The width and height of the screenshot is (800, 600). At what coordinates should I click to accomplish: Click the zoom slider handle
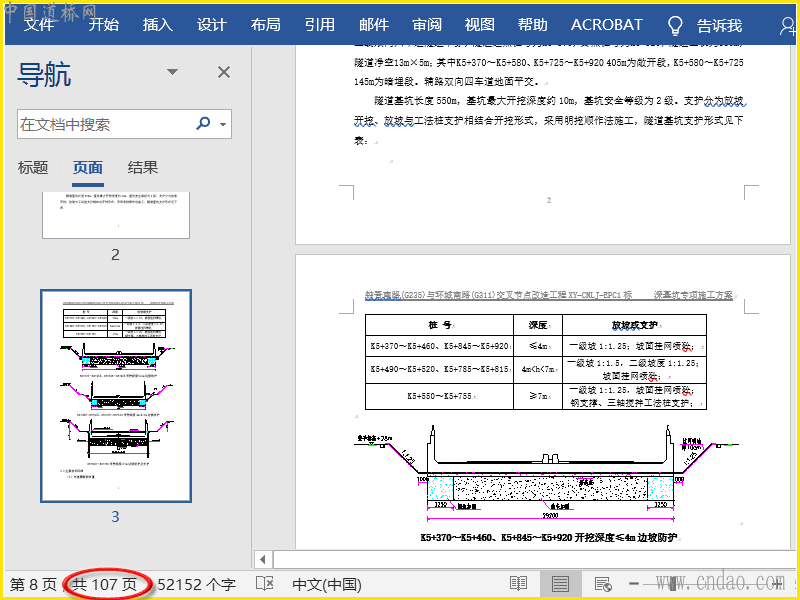click(673, 584)
